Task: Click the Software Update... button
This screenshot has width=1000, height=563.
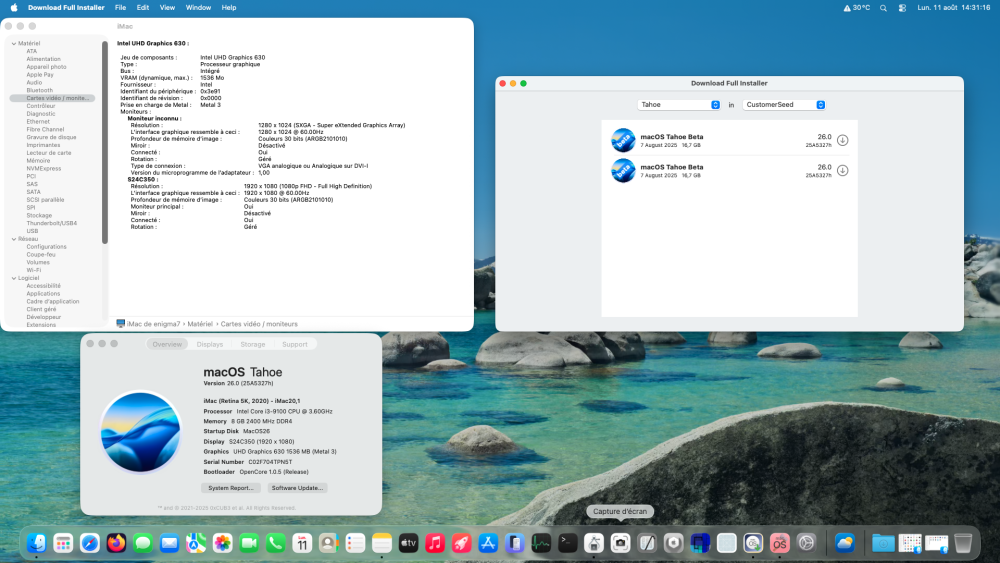Action: click(297, 488)
